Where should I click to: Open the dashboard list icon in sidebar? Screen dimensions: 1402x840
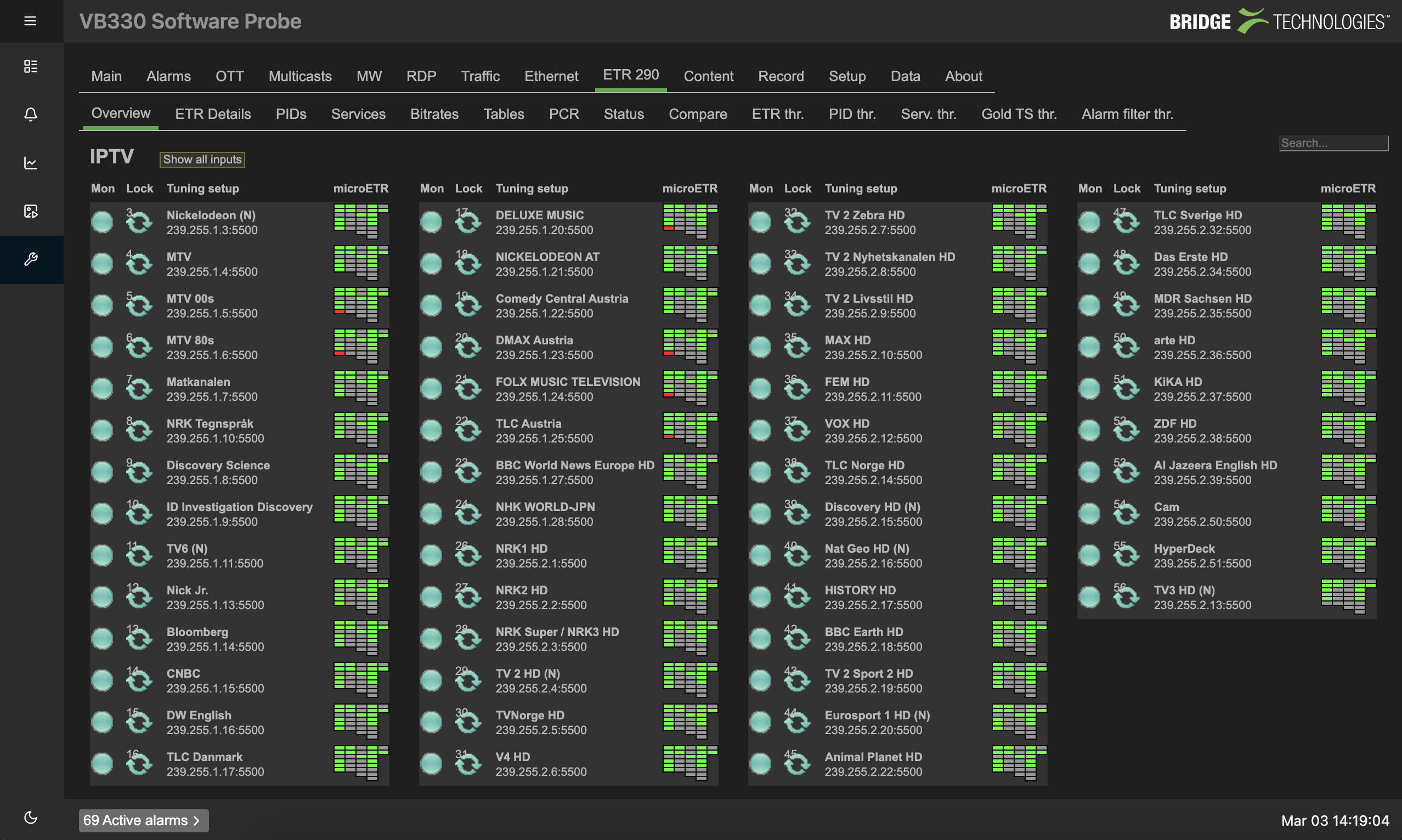[x=31, y=66]
